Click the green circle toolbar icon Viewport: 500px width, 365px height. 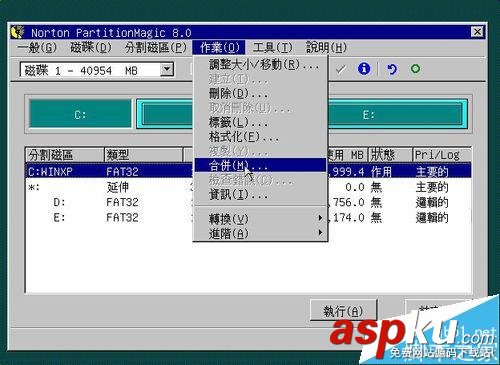click(x=415, y=69)
